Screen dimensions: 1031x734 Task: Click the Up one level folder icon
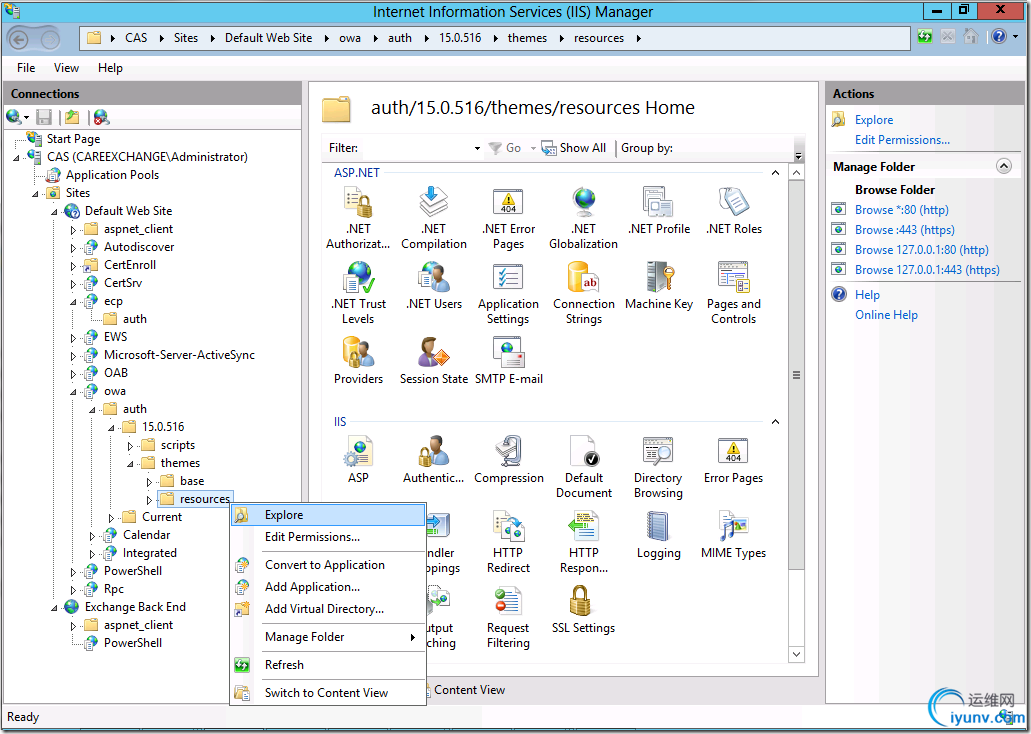click(x=72, y=117)
